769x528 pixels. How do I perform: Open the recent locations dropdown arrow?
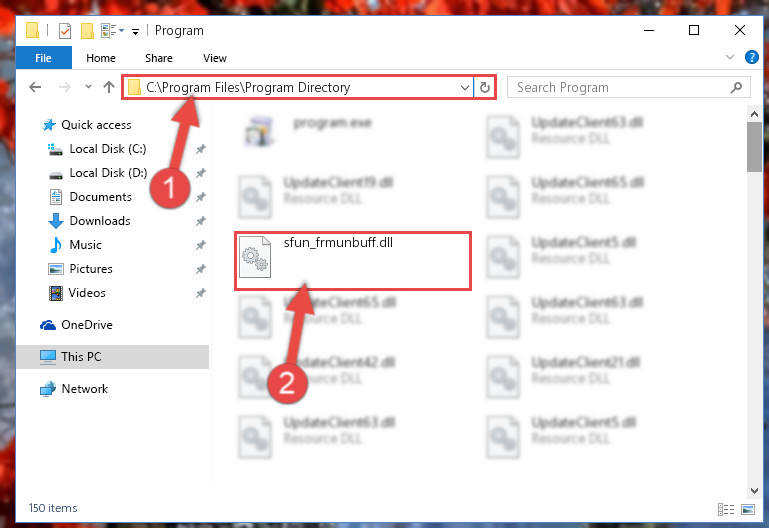point(88,87)
